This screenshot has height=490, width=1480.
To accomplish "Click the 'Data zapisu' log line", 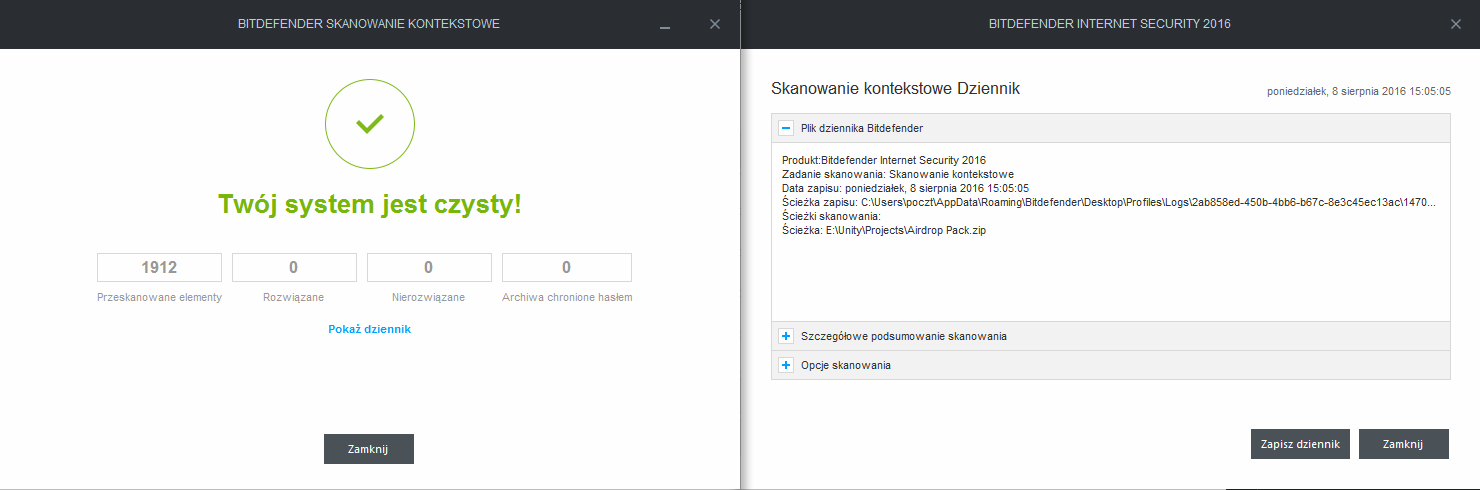I will (906, 188).
